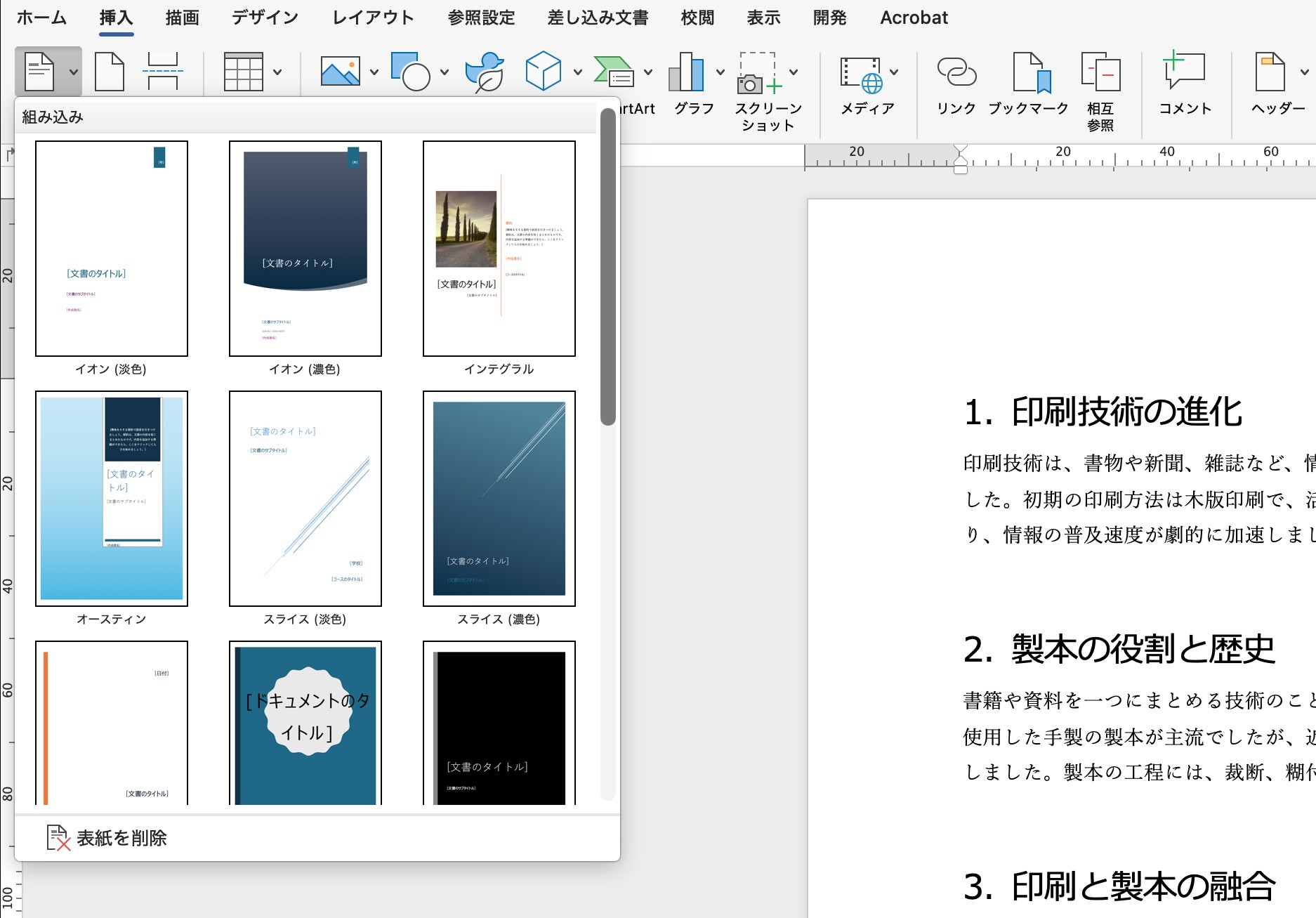Open the 3D Models dropdown arrow
The width and height of the screenshot is (1316, 918).
point(578,72)
